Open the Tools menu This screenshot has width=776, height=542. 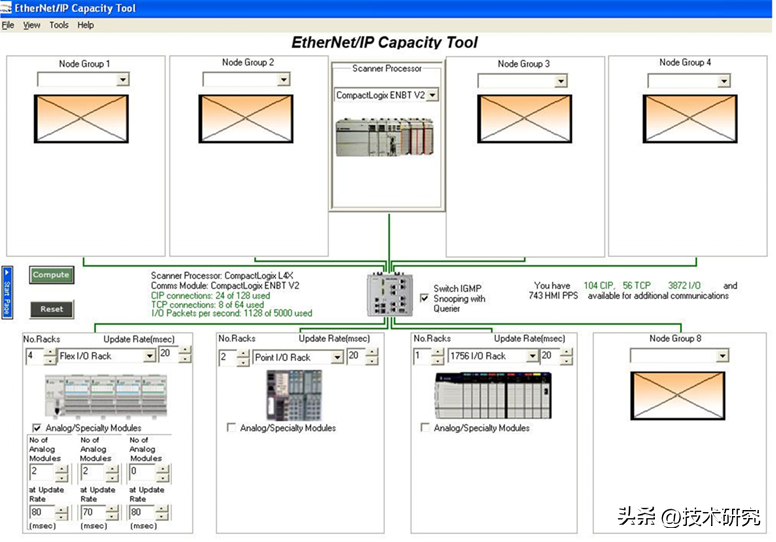[x=59, y=25]
